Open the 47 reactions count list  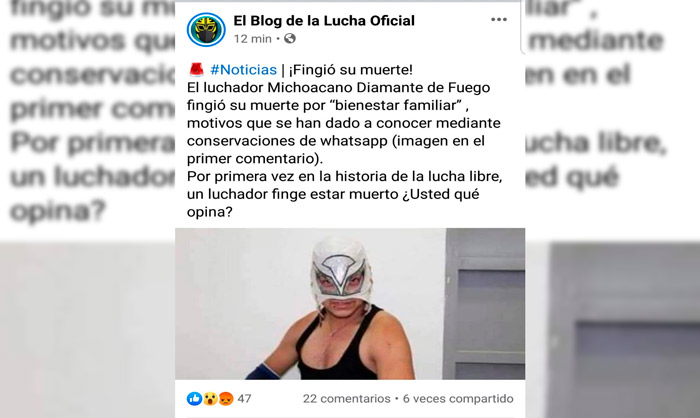pos(244,398)
